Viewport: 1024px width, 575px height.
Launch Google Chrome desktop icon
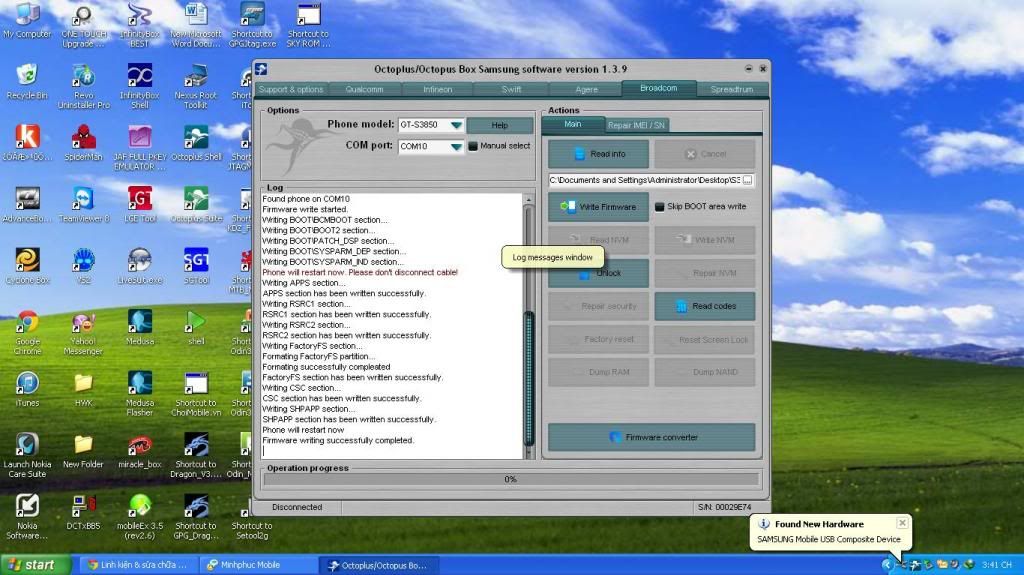(x=27, y=333)
